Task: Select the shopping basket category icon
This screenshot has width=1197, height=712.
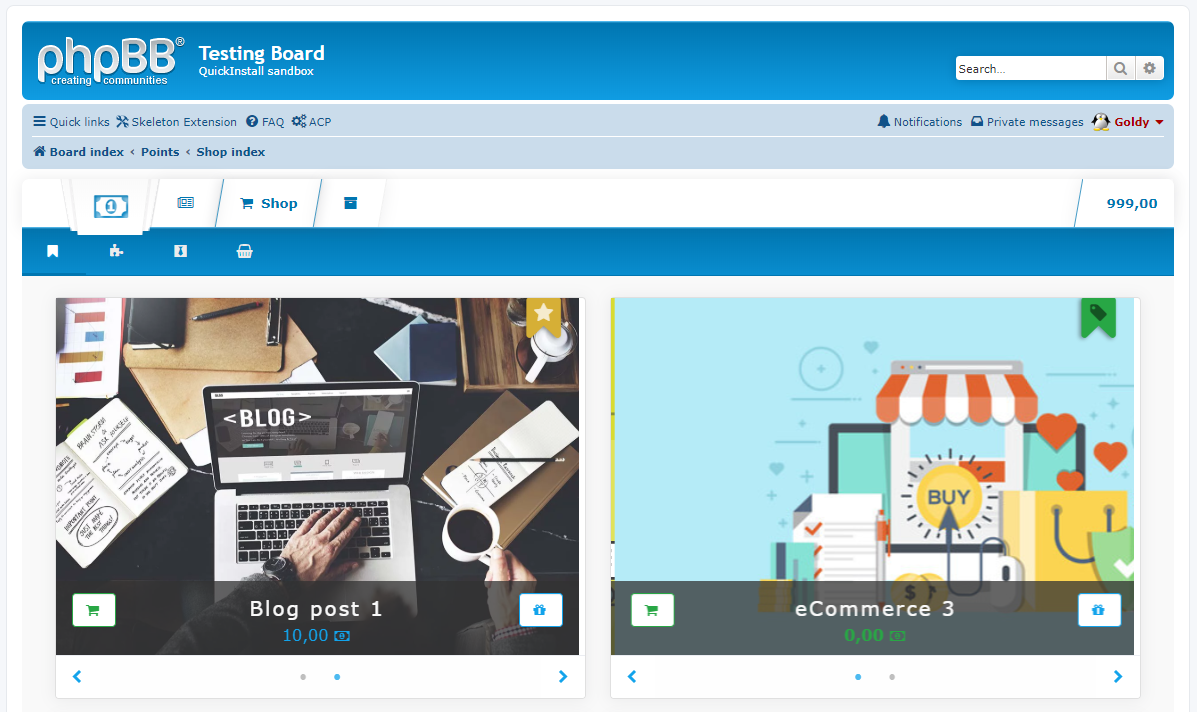Action: [x=244, y=251]
